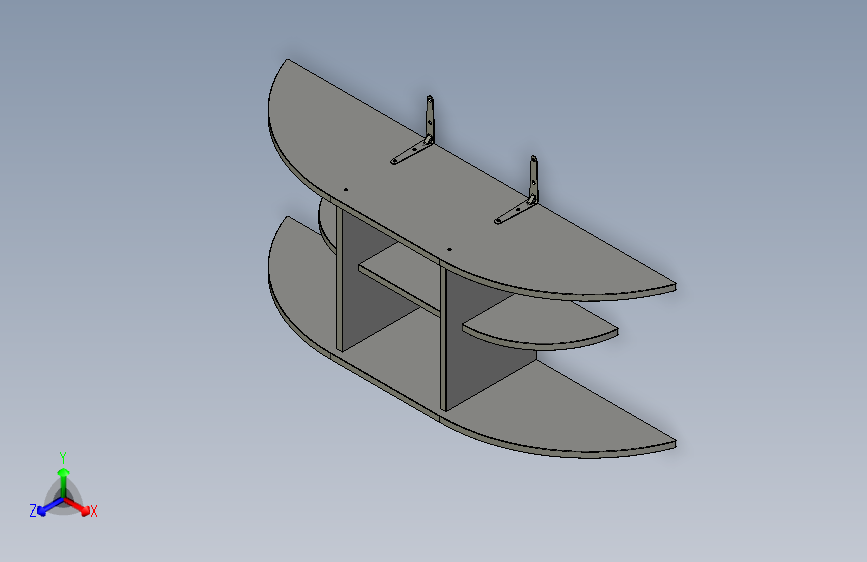Click the right screw hole on top shelf
The height and width of the screenshot is (562, 867).
pos(449,249)
